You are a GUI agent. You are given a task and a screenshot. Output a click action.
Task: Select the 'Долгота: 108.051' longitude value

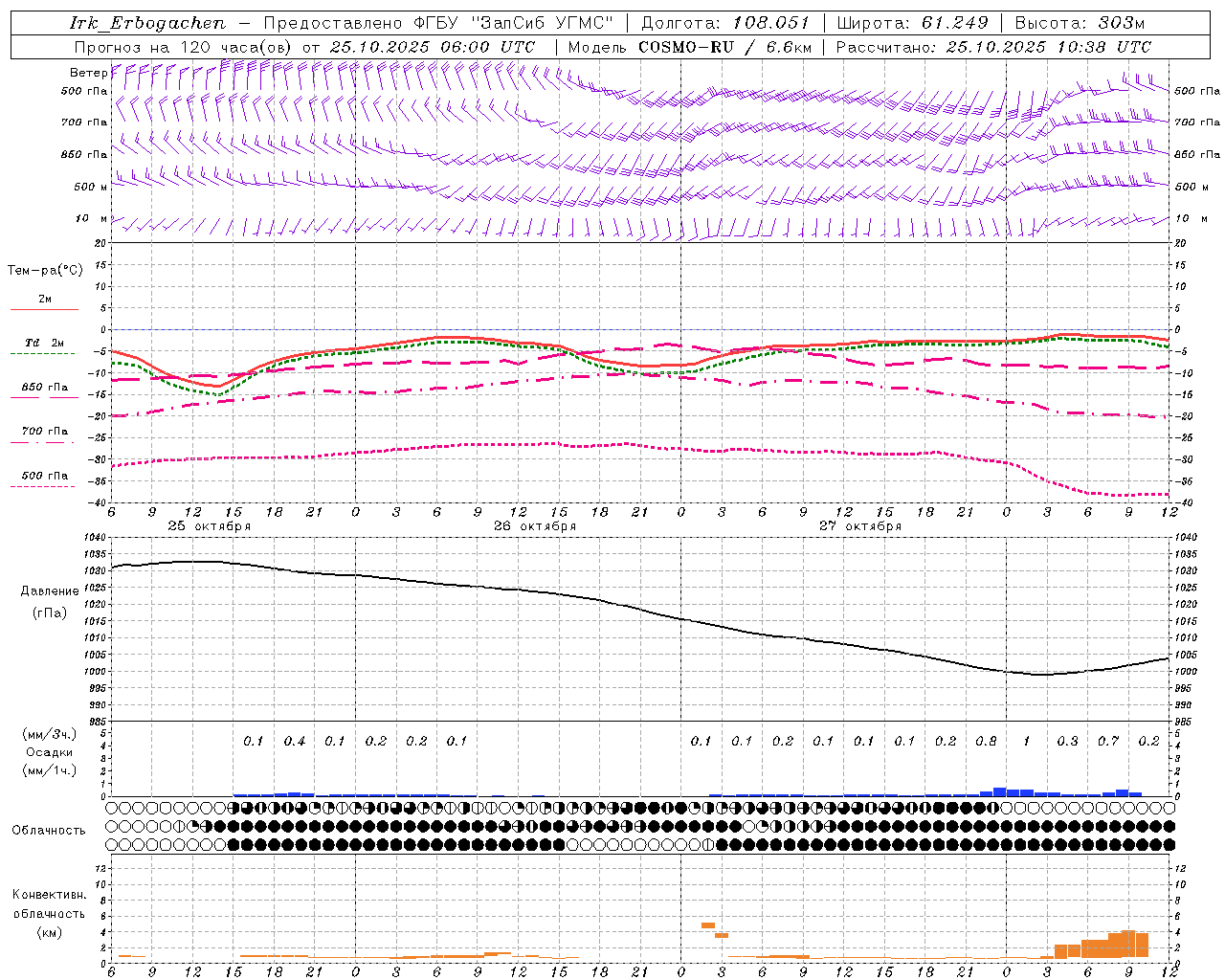point(725,23)
